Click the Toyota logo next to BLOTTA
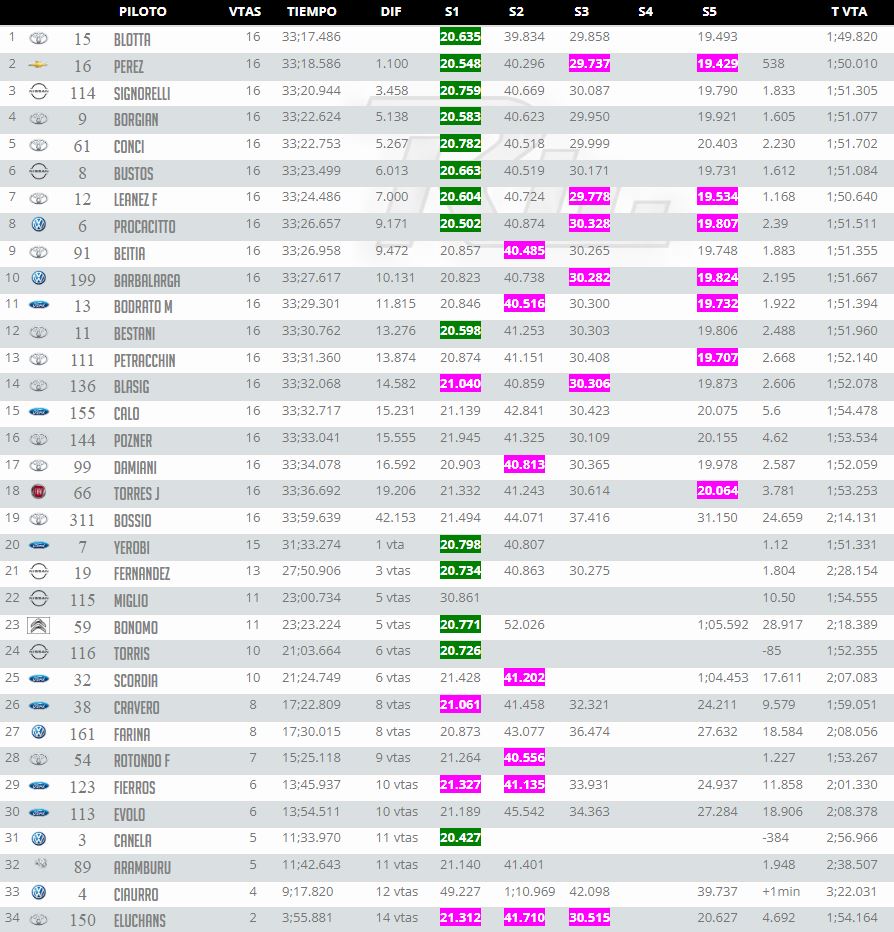Image resolution: width=894 pixels, height=932 pixels. (39, 38)
